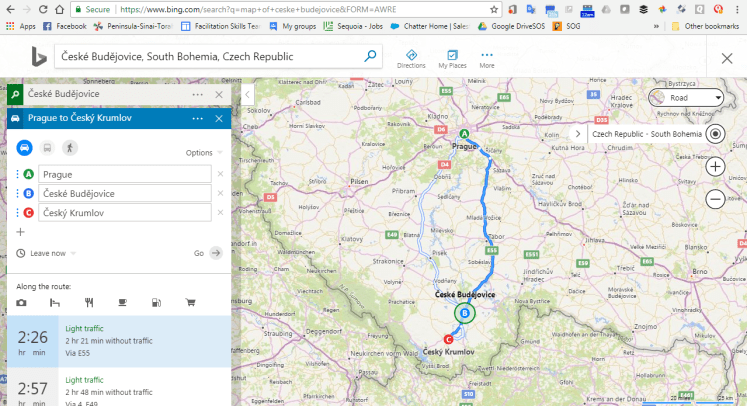Find restaurants along the route
The image size is (747, 406).
(x=89, y=302)
